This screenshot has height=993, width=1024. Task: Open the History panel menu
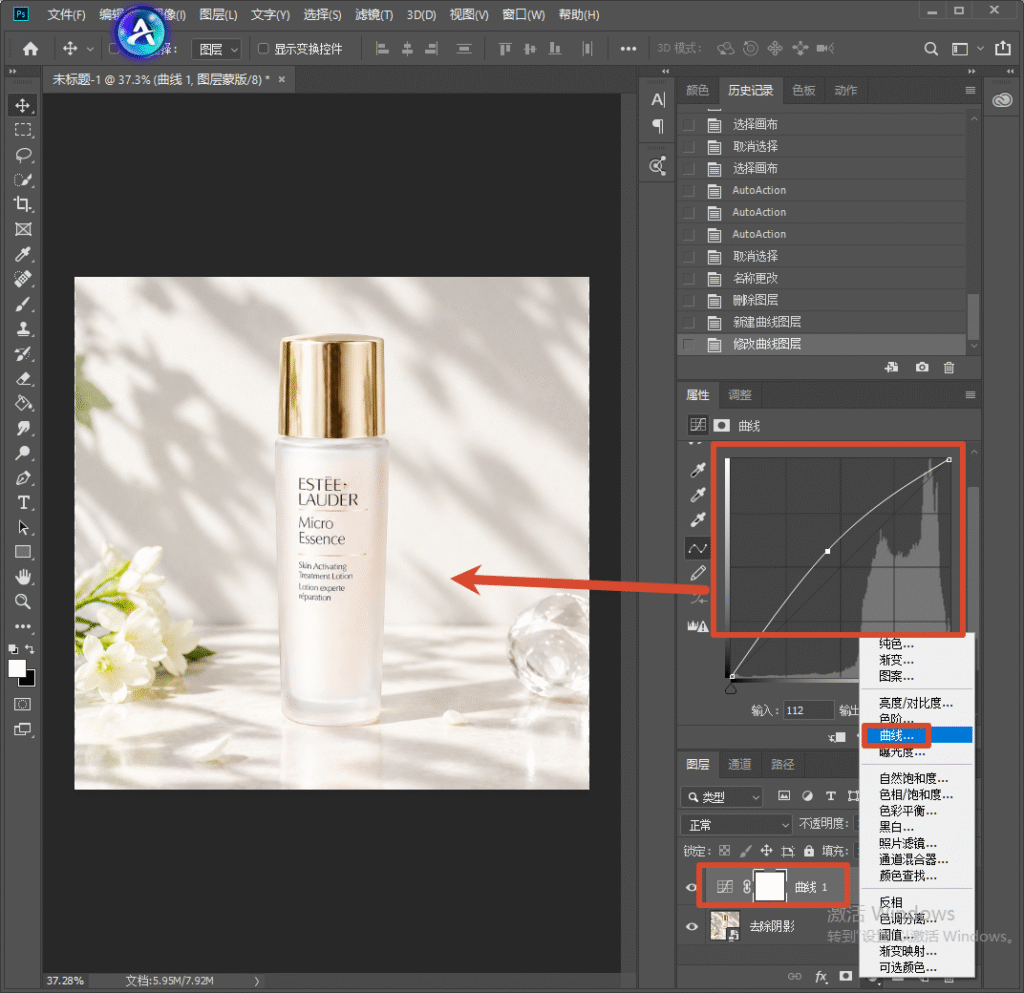[x=970, y=91]
